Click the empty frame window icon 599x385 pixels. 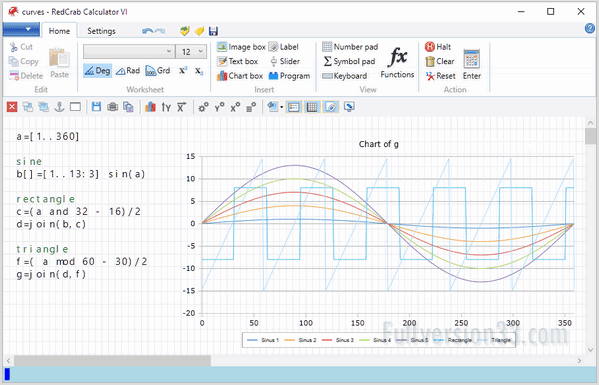(x=75, y=107)
